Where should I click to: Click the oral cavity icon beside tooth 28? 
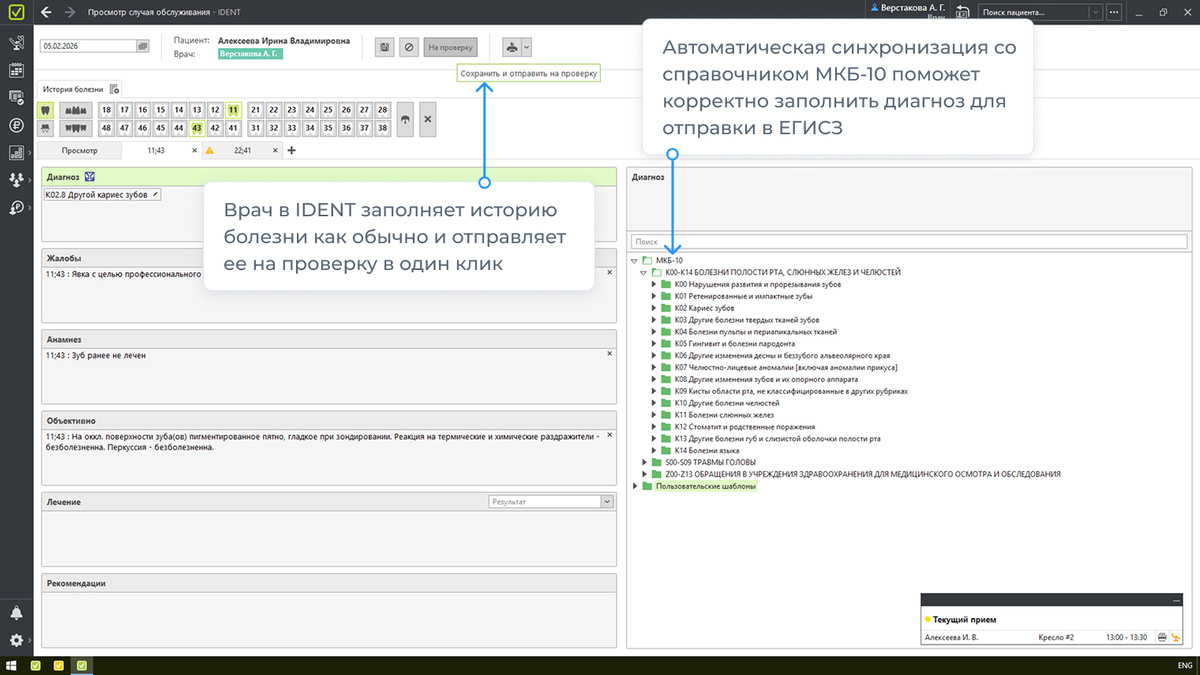coord(405,119)
